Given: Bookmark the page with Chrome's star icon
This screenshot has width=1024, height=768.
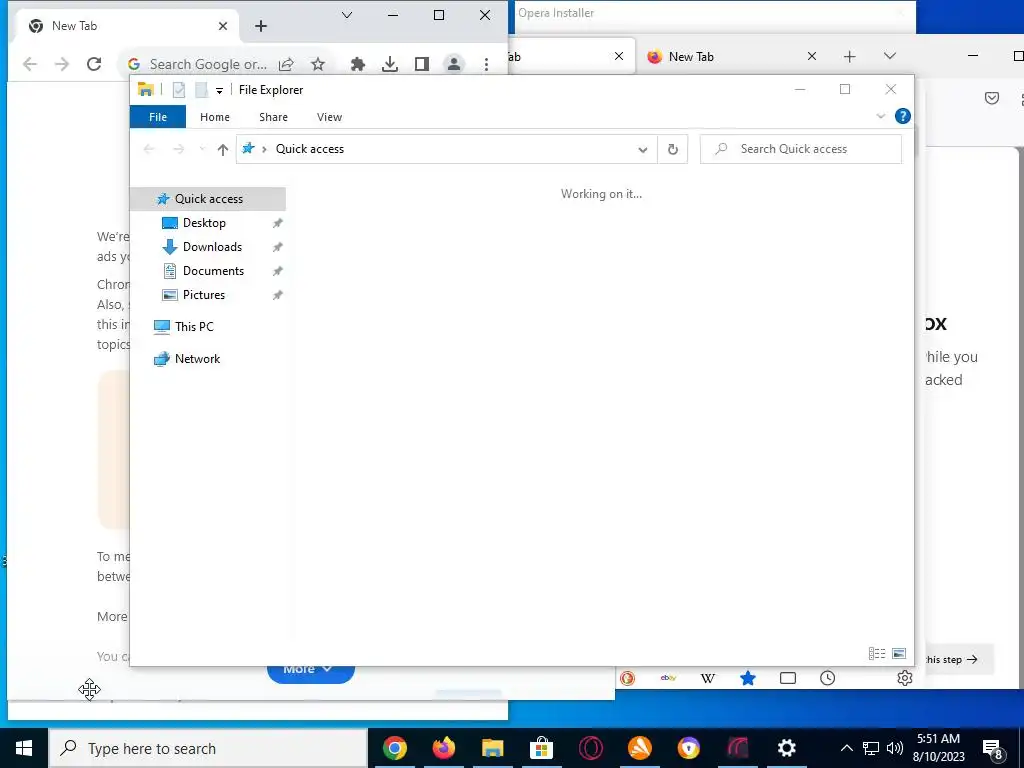Looking at the screenshot, I should [x=318, y=64].
